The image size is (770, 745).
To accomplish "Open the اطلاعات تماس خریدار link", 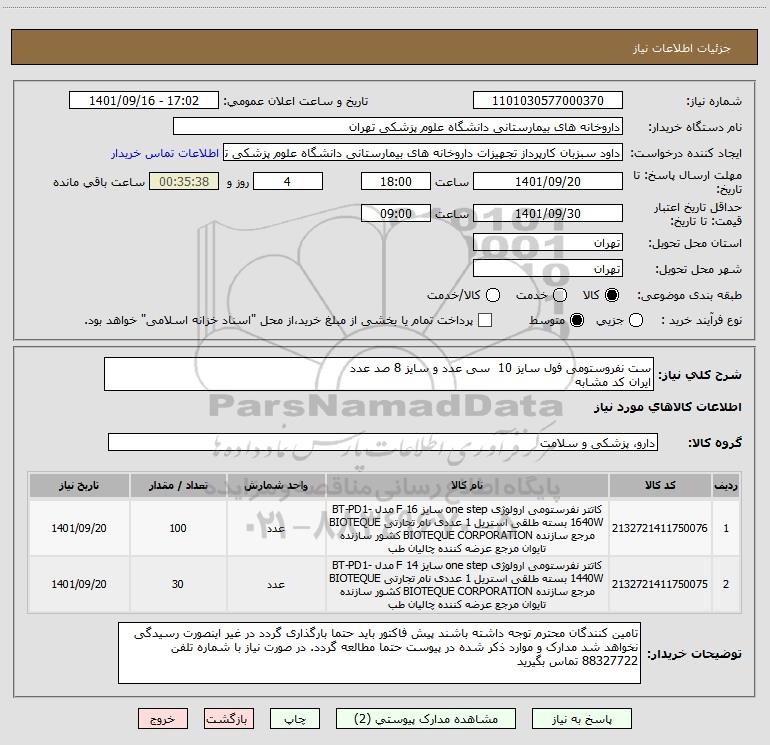I will click(165, 153).
